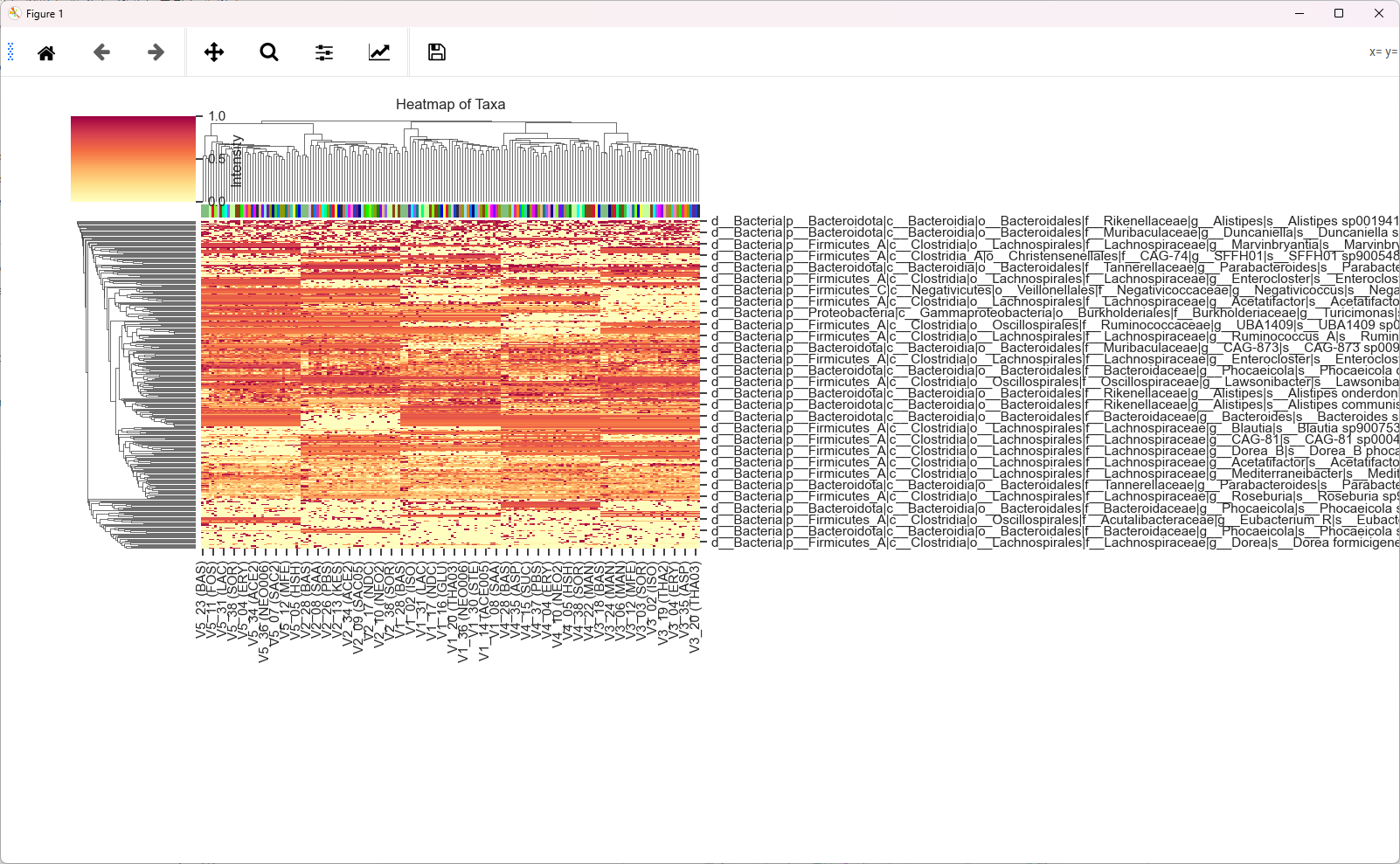Click the 'Alistipes sp001941' row label
This screenshot has width=1400, height=864.
click(1055, 221)
